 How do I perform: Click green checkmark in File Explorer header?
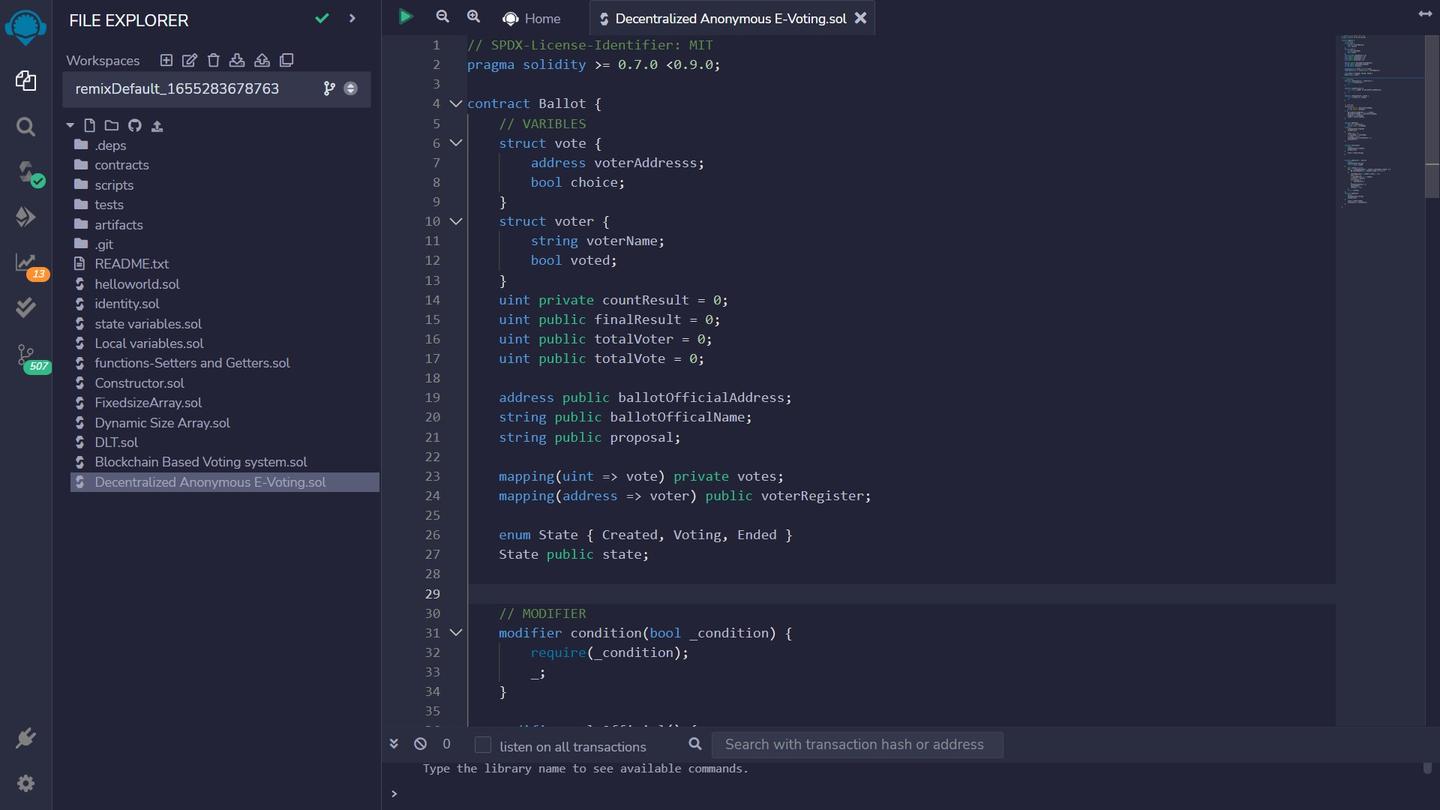(322, 18)
